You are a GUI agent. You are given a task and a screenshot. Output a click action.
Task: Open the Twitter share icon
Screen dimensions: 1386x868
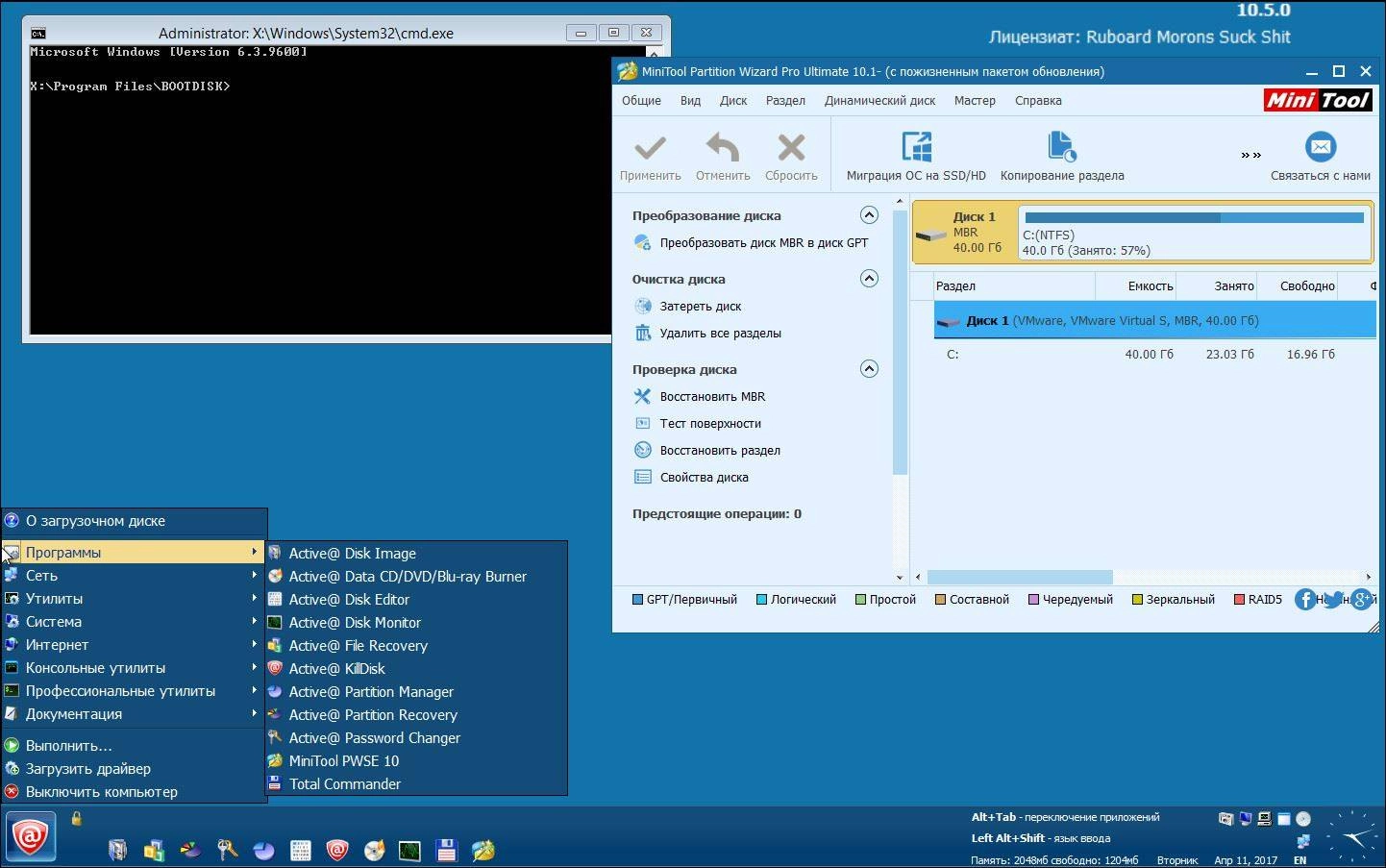(x=1333, y=600)
